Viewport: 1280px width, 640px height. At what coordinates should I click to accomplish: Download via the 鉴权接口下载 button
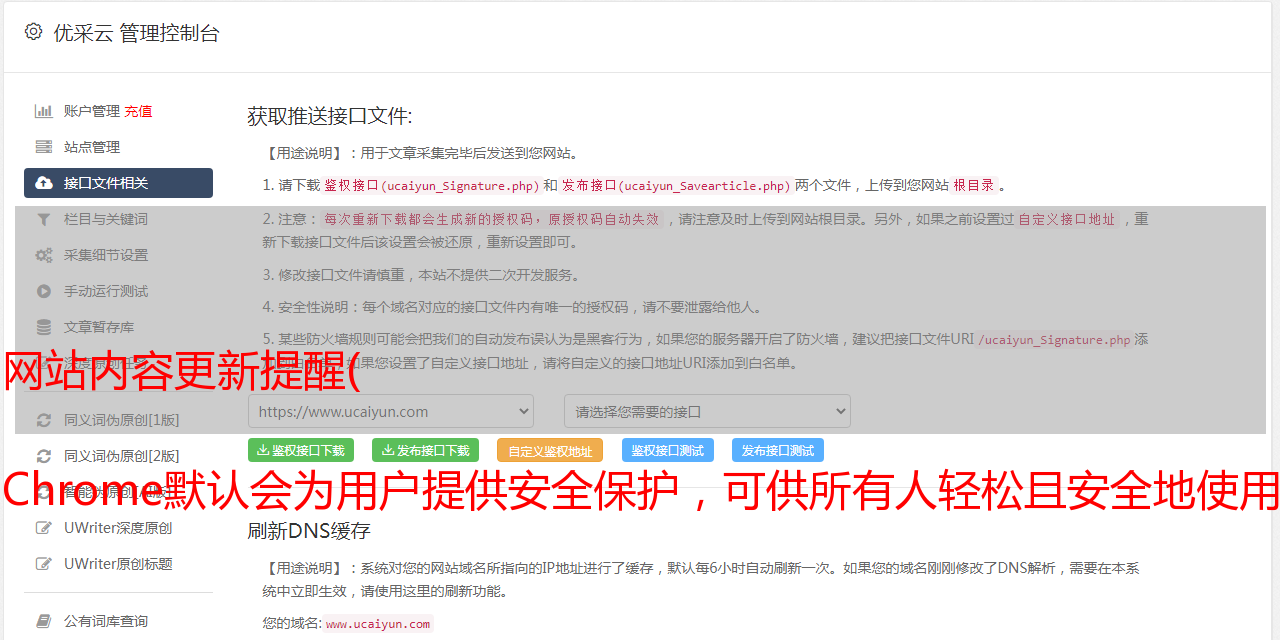(301, 450)
